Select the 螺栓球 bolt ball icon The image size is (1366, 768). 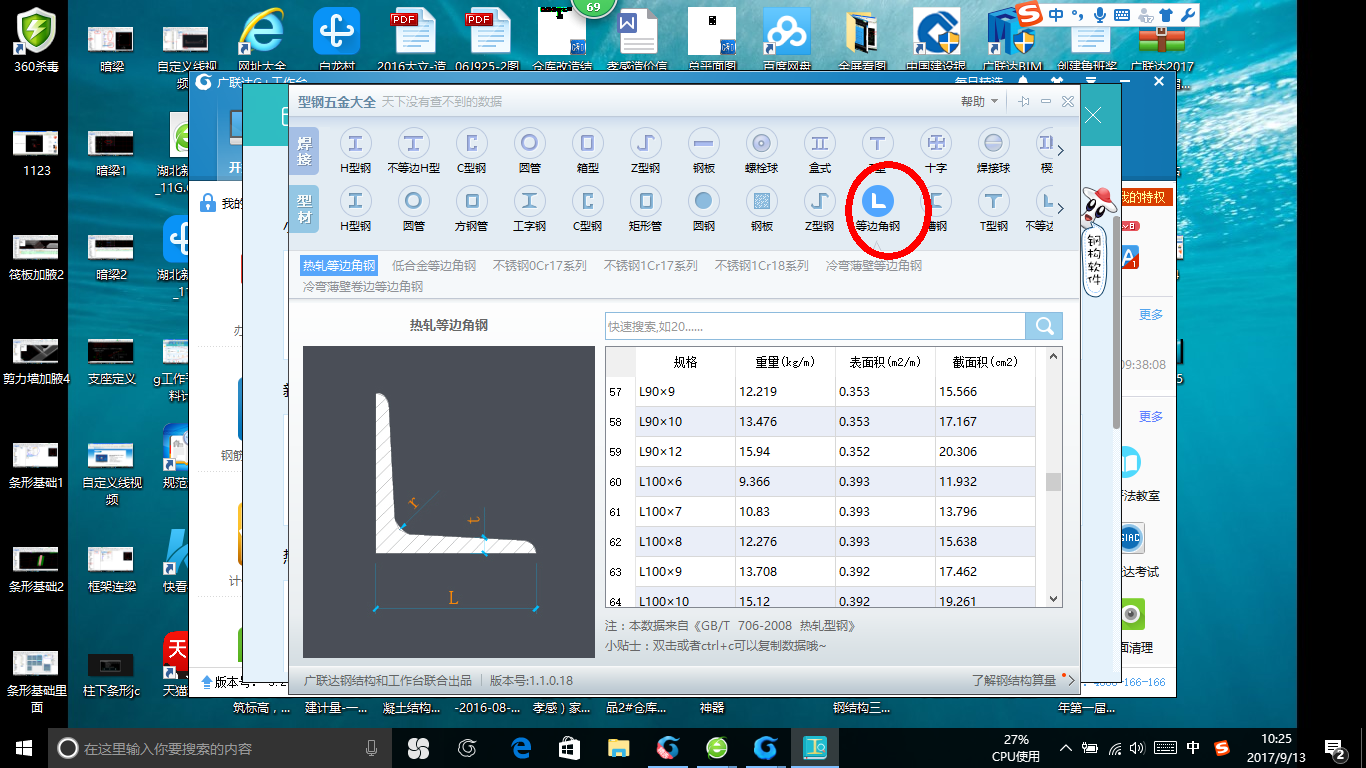tap(761, 143)
